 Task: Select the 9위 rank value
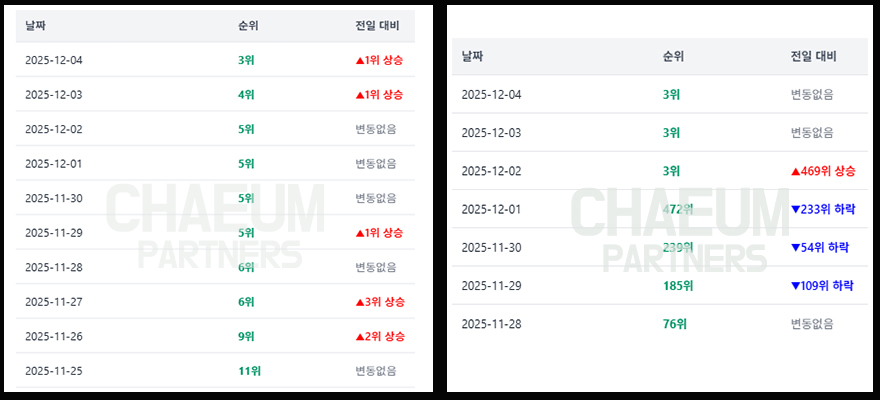pos(246,337)
